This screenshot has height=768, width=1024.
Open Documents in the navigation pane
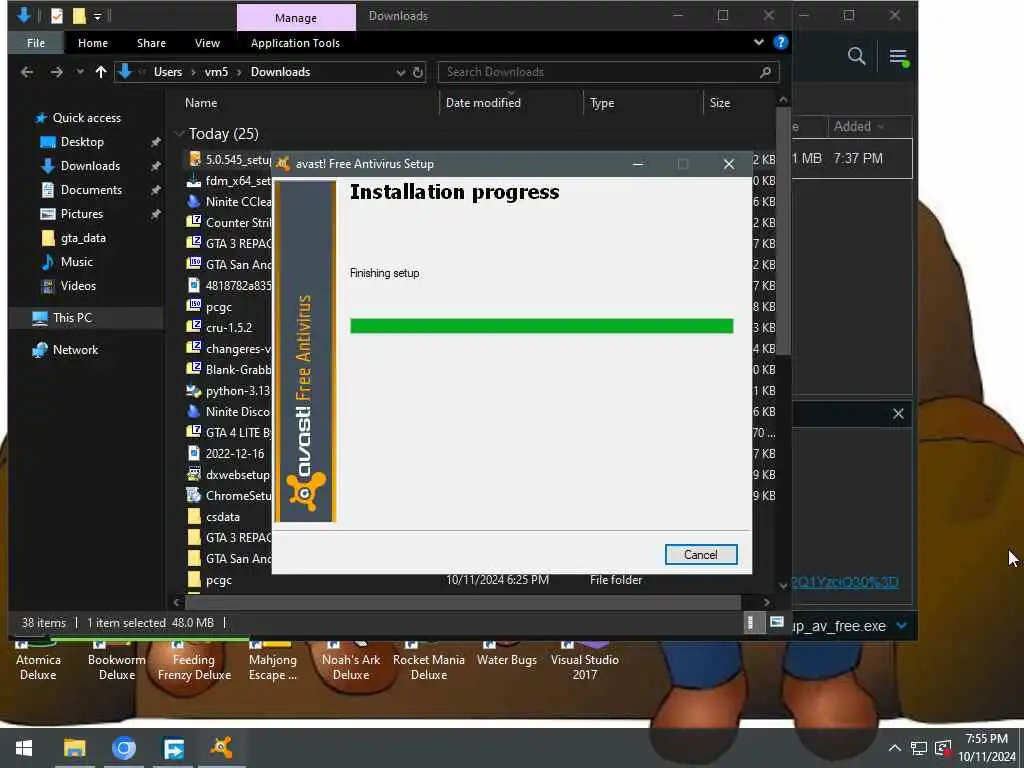(x=91, y=190)
